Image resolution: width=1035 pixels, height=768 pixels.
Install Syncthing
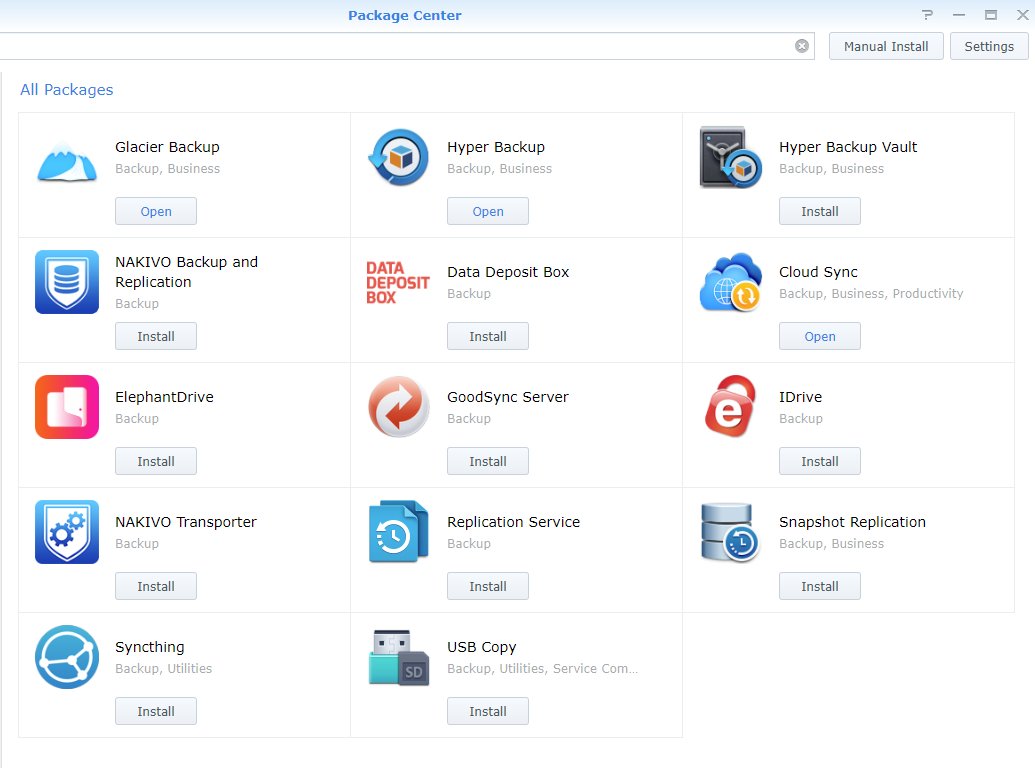coord(156,711)
